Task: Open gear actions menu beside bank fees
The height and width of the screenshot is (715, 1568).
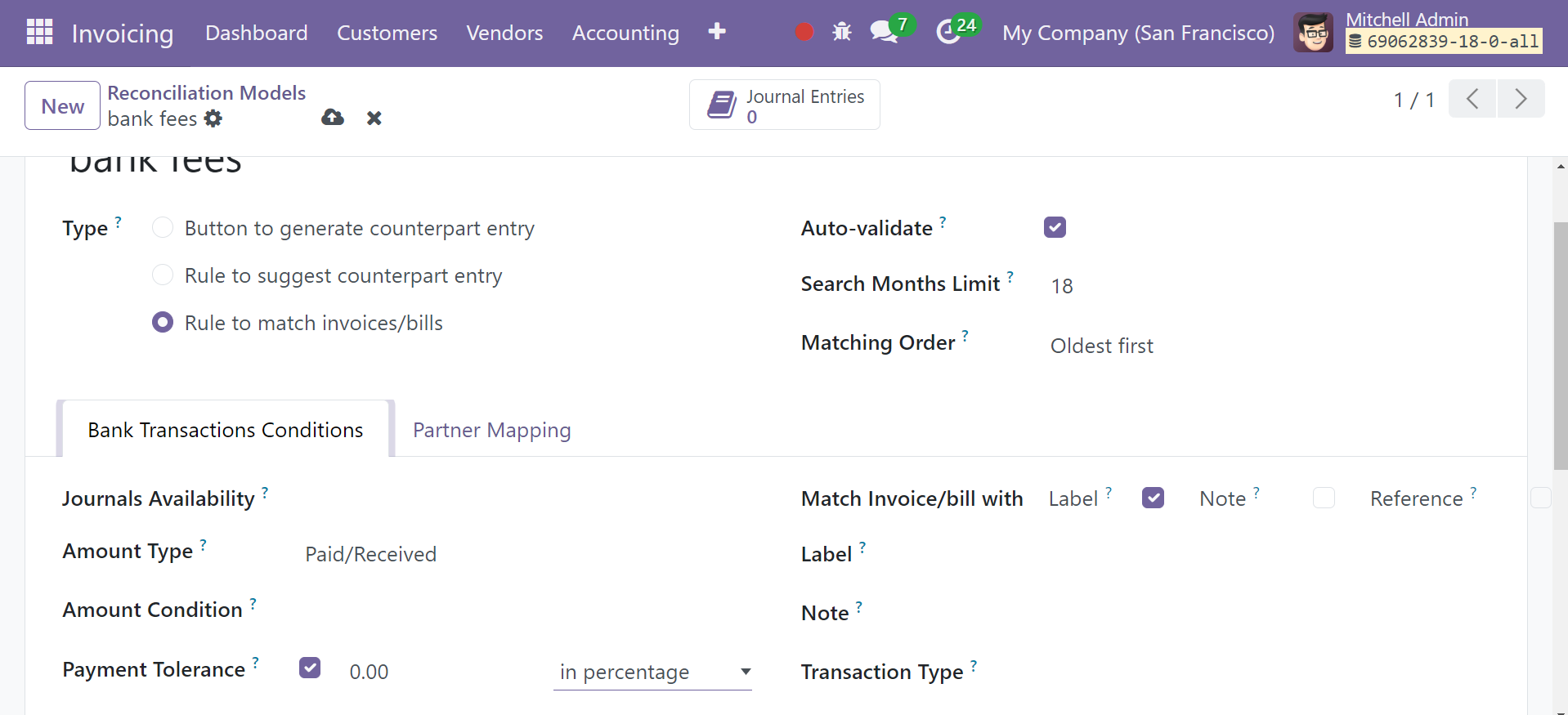Action: click(x=213, y=118)
